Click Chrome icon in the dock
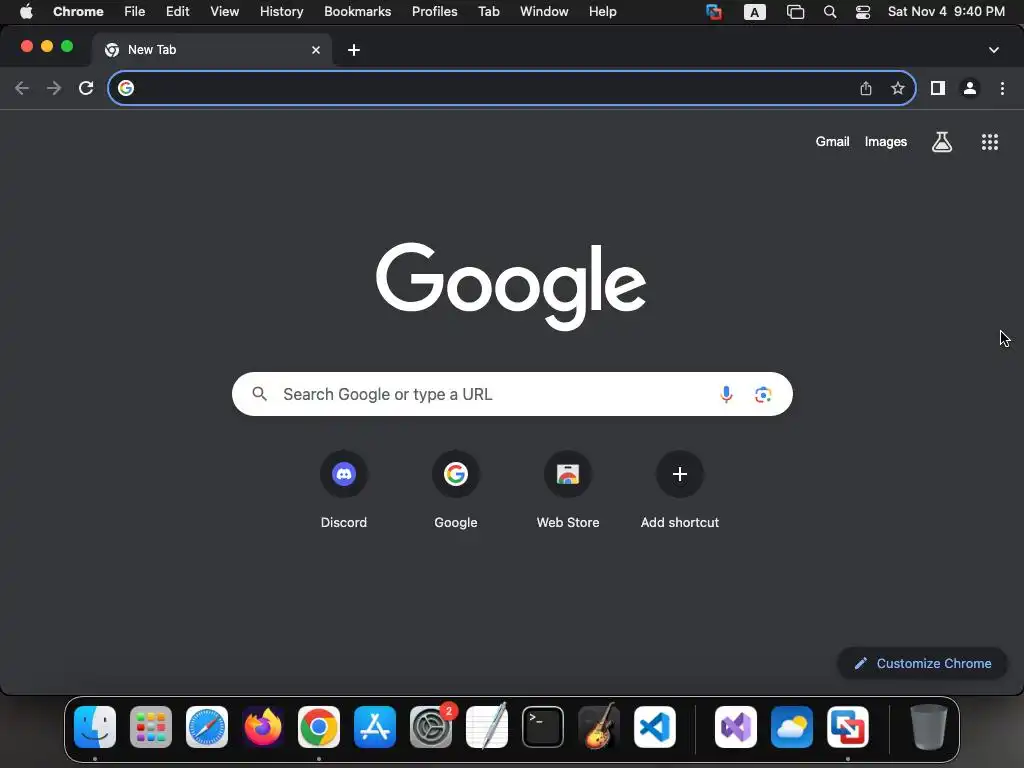 [x=319, y=727]
